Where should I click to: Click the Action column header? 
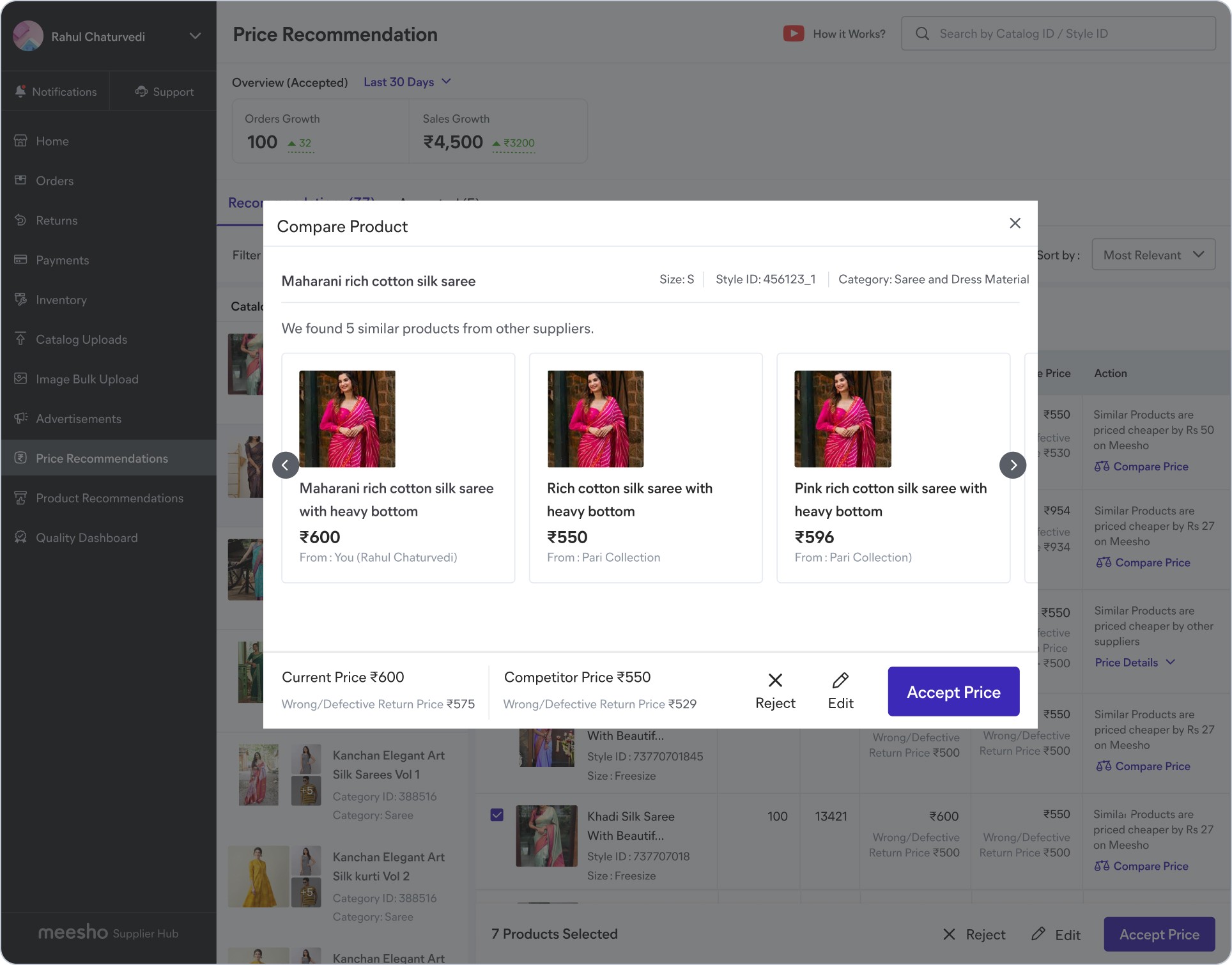coord(1111,373)
